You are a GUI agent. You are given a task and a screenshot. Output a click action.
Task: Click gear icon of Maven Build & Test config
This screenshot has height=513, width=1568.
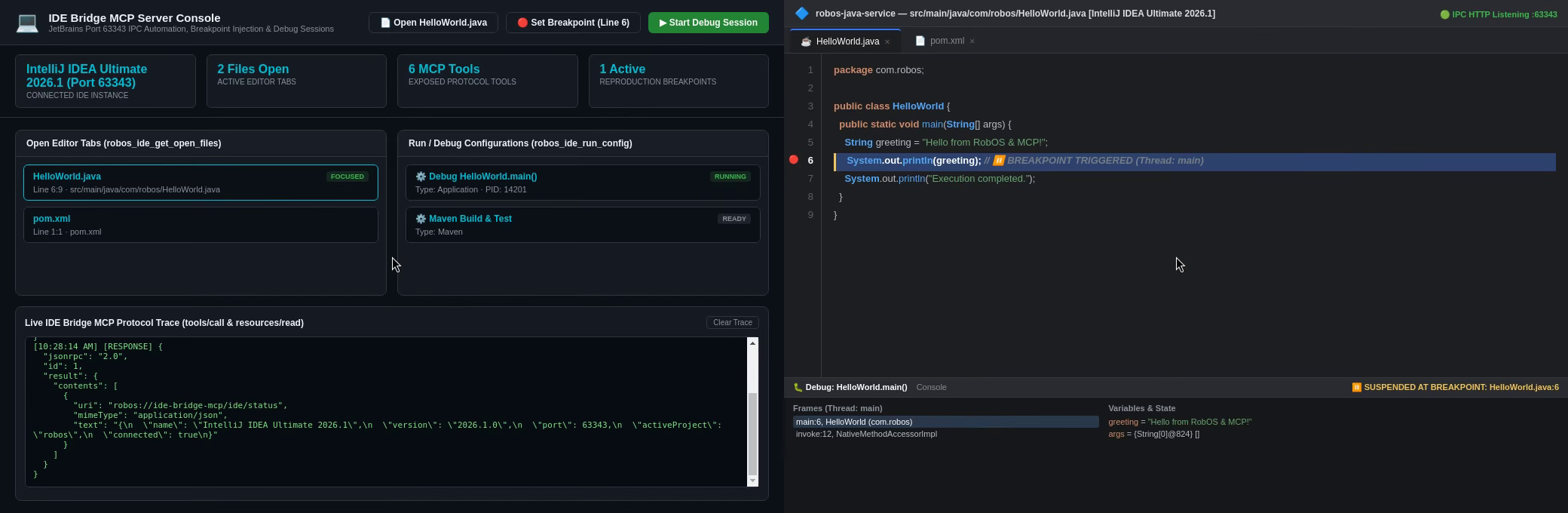(421, 219)
